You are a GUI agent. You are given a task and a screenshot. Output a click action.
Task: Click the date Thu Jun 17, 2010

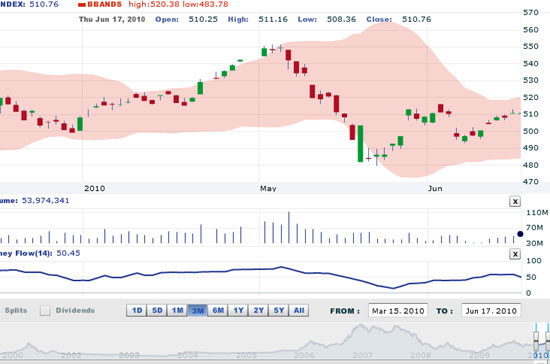(112, 19)
